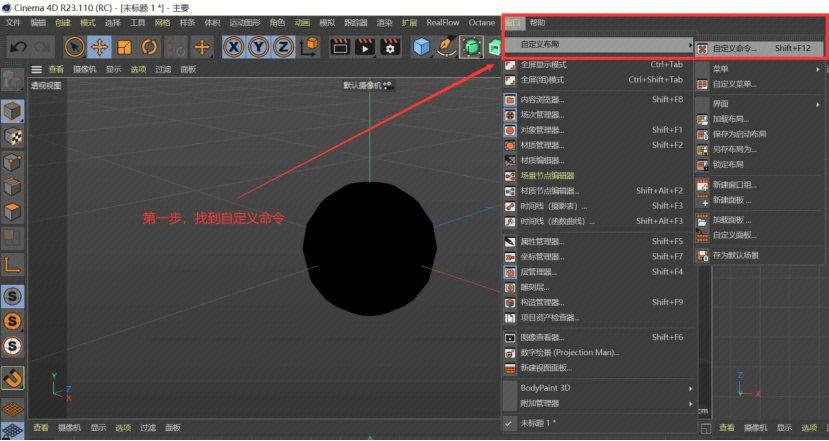Open 图像查看器... from the menu
Viewport: 829px width, 441px height.
598,337
